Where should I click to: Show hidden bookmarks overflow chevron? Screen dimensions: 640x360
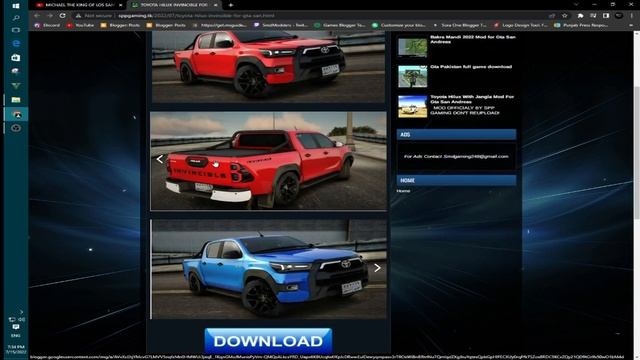click(x=631, y=25)
